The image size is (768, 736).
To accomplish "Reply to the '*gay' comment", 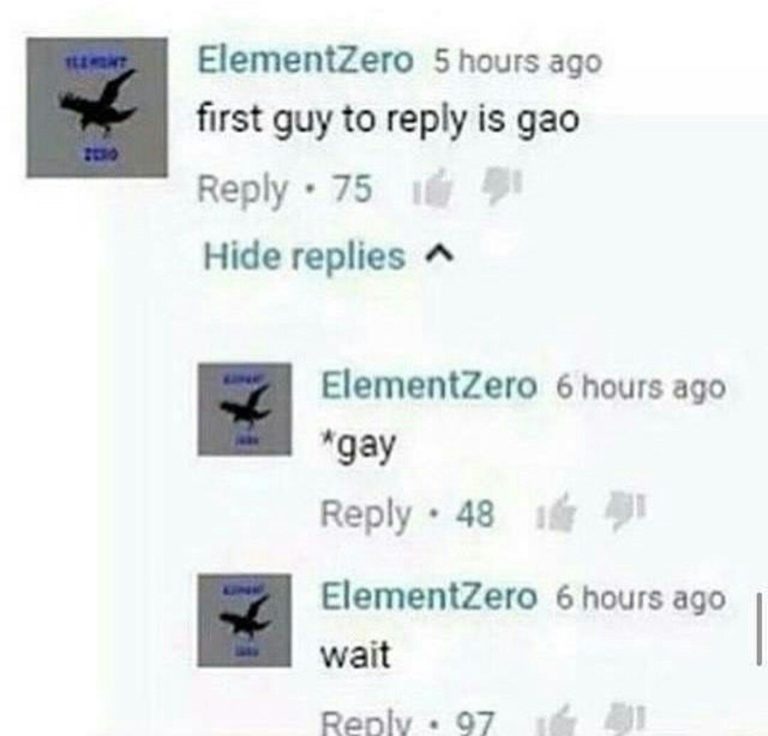I will pos(366,515).
